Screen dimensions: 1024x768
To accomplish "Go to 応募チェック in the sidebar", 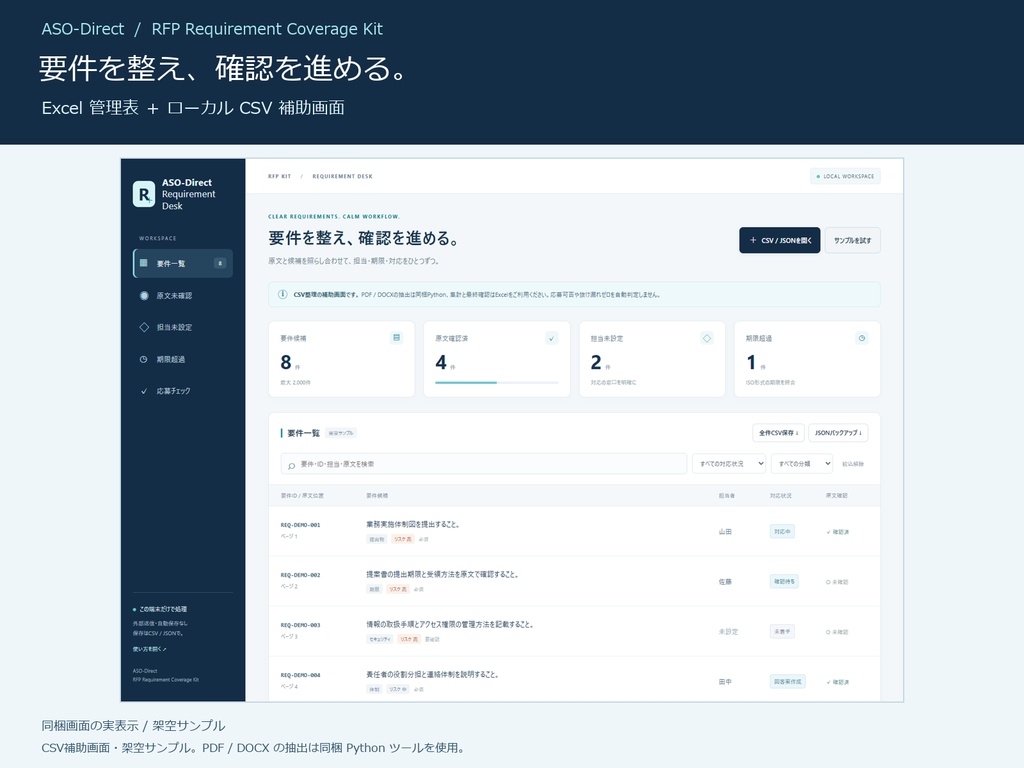I will pyautogui.click(x=183, y=391).
